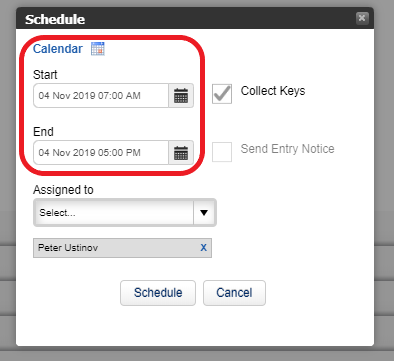Click the Send Entry Notice label

tap(288, 149)
